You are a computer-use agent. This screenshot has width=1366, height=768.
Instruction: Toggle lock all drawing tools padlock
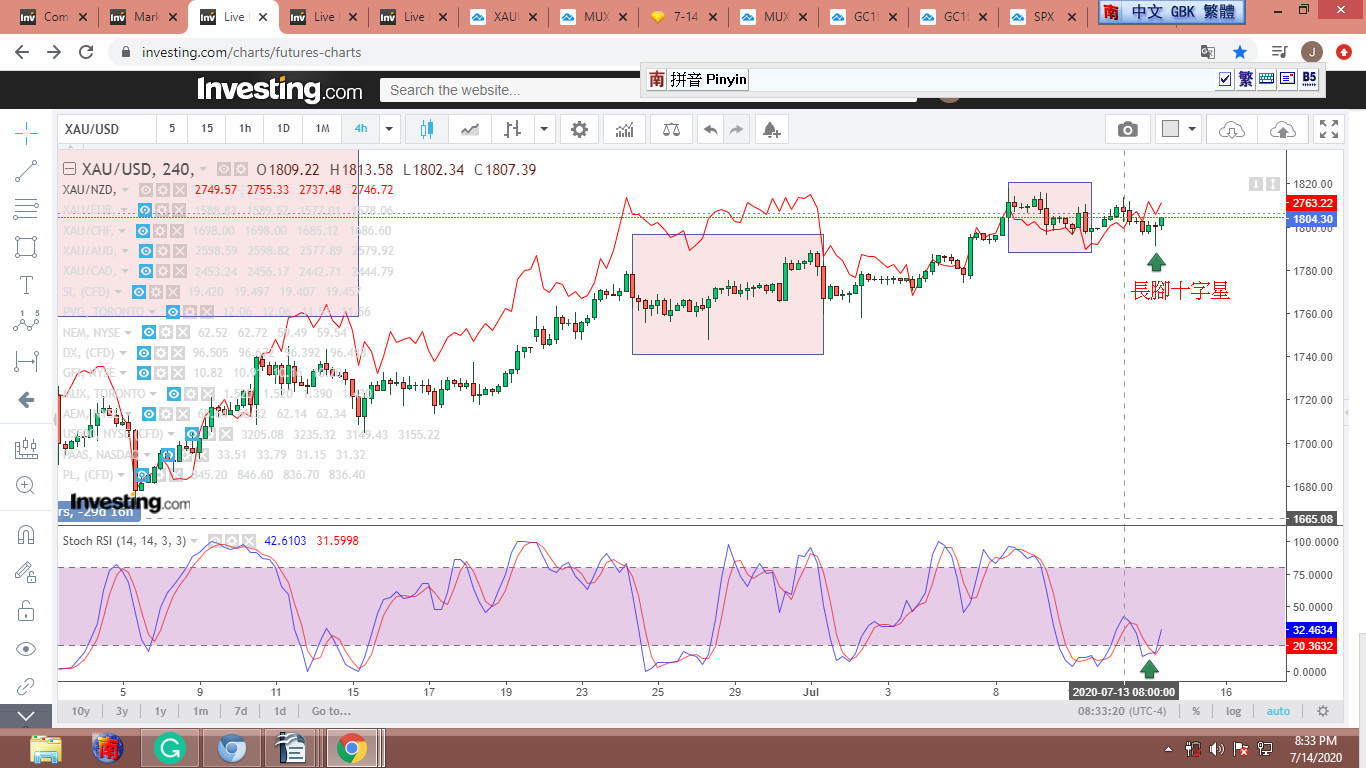point(26,610)
